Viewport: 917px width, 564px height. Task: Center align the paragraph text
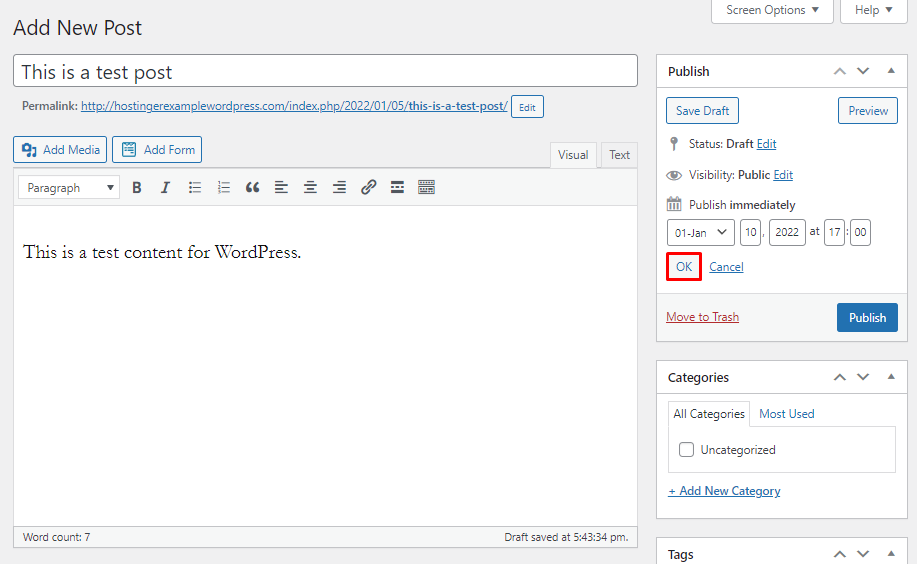[x=311, y=187]
